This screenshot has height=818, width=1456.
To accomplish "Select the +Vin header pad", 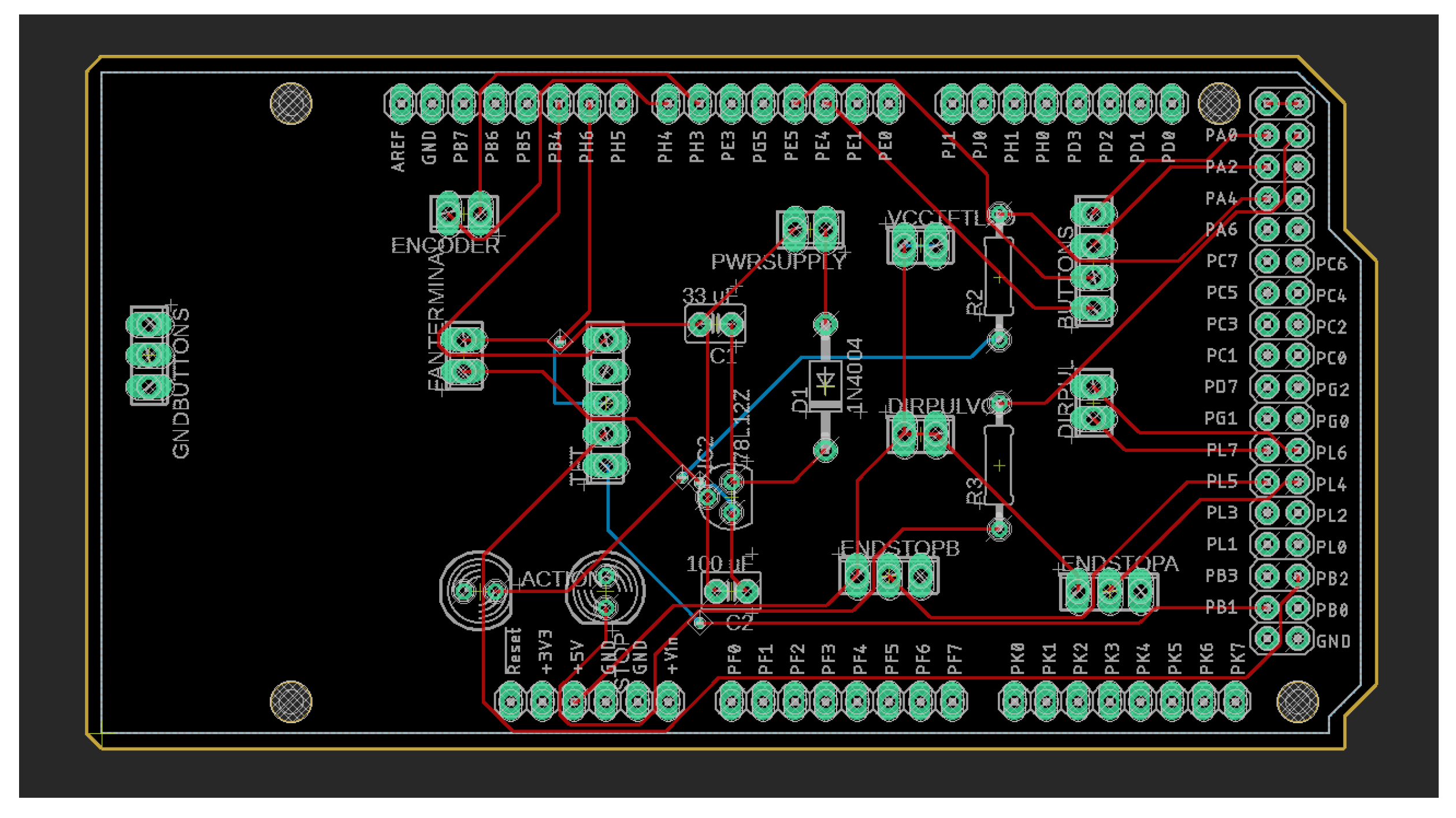I will [x=668, y=702].
